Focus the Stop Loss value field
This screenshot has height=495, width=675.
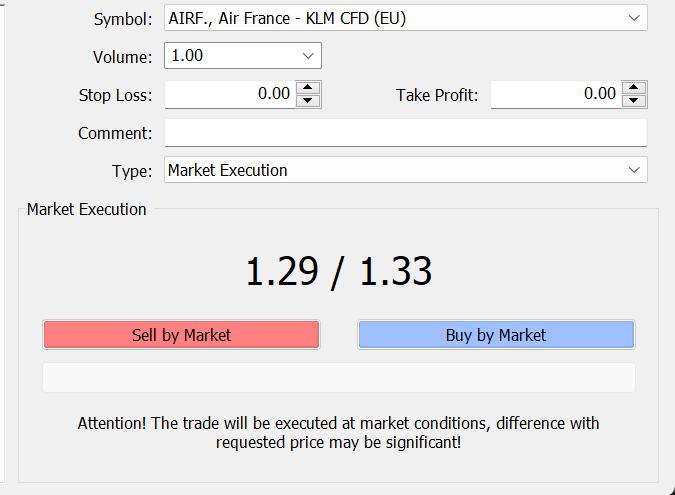[x=230, y=94]
